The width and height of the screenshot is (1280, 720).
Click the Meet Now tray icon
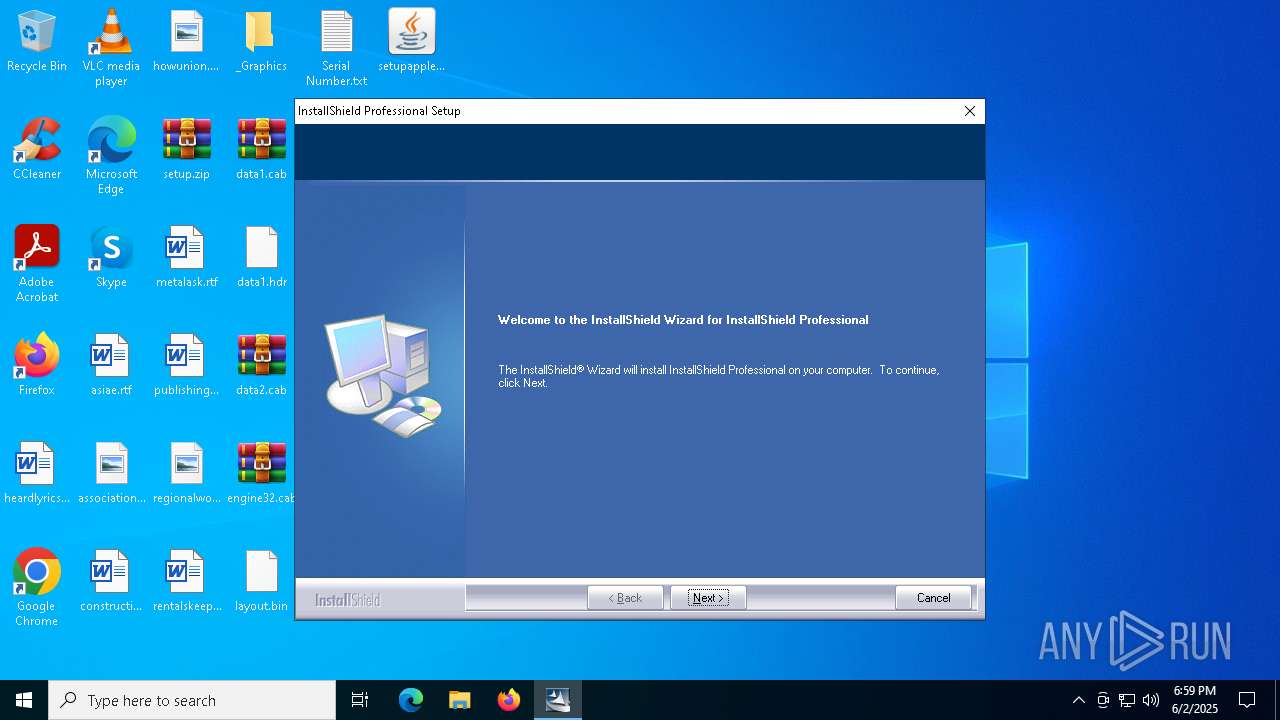pyautogui.click(x=1103, y=700)
